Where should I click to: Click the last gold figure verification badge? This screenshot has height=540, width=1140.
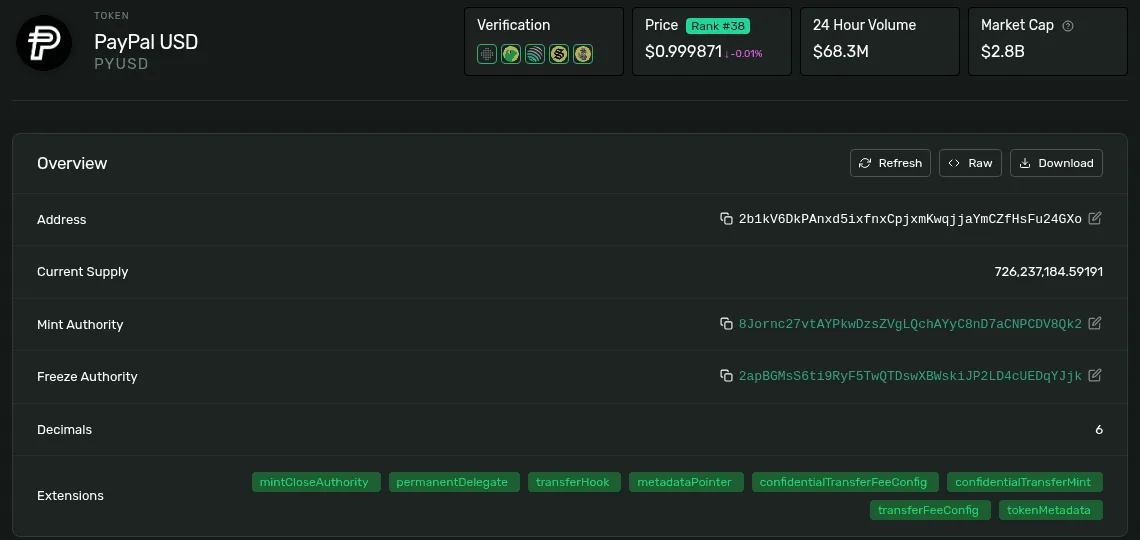(x=582, y=54)
